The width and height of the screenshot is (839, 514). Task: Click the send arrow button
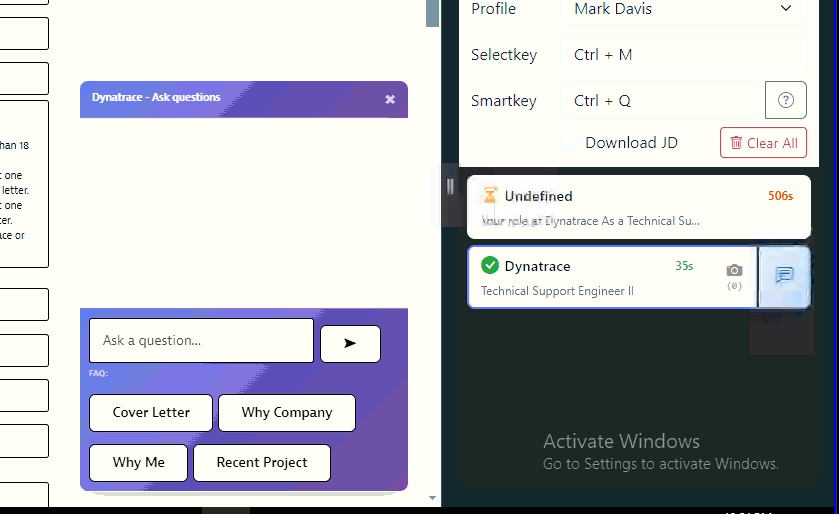(350, 343)
